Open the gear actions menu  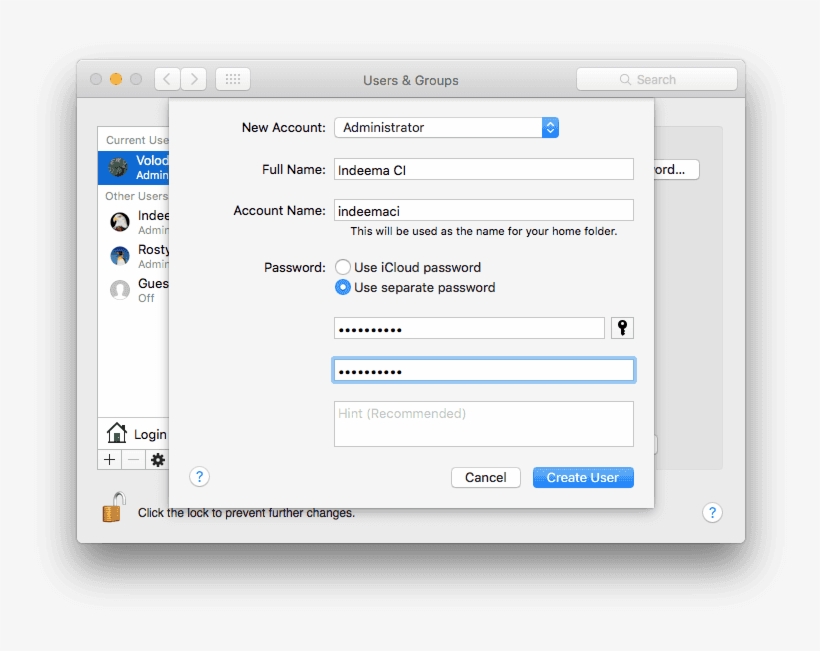(157, 460)
